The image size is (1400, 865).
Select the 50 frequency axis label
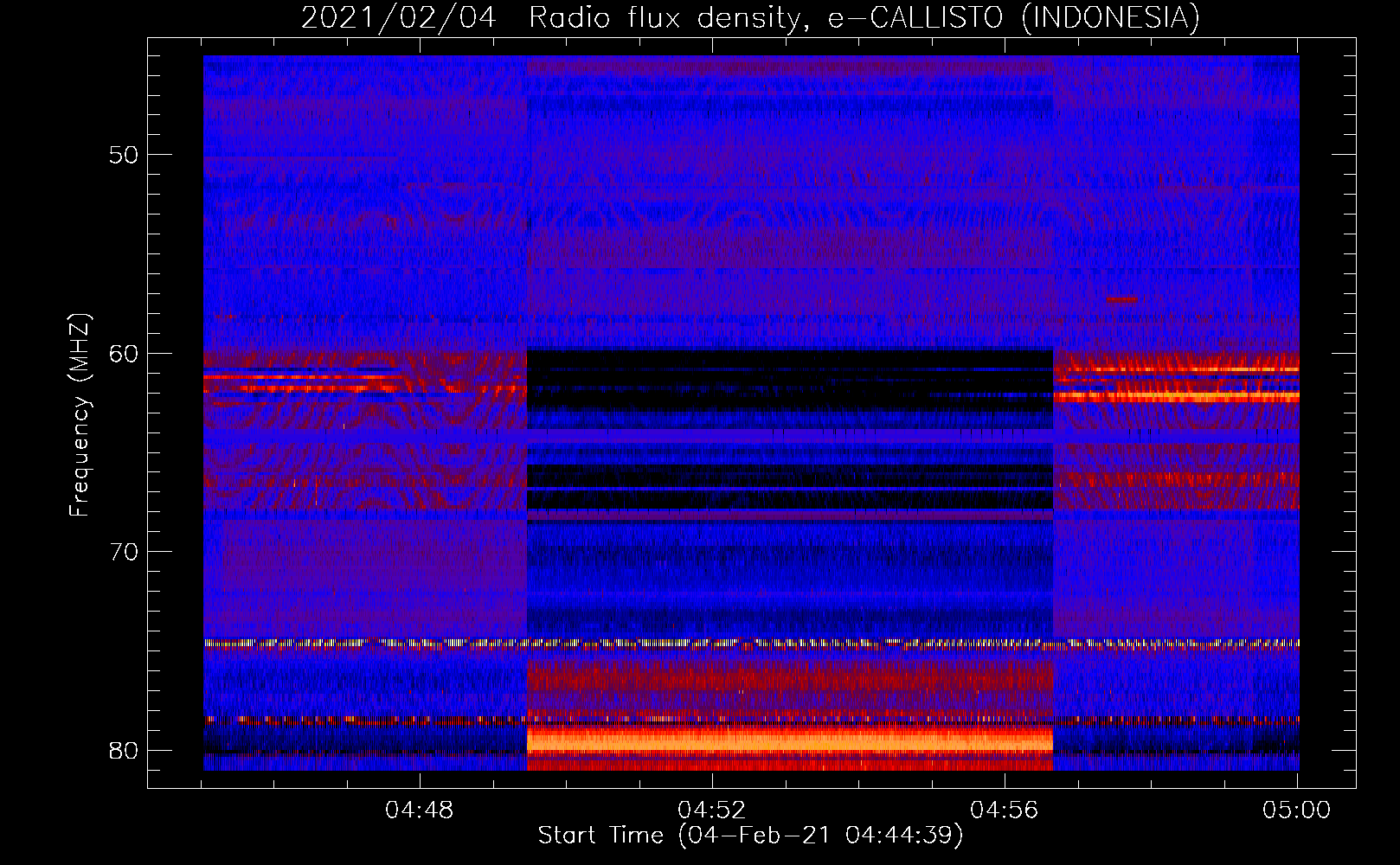pos(124,156)
